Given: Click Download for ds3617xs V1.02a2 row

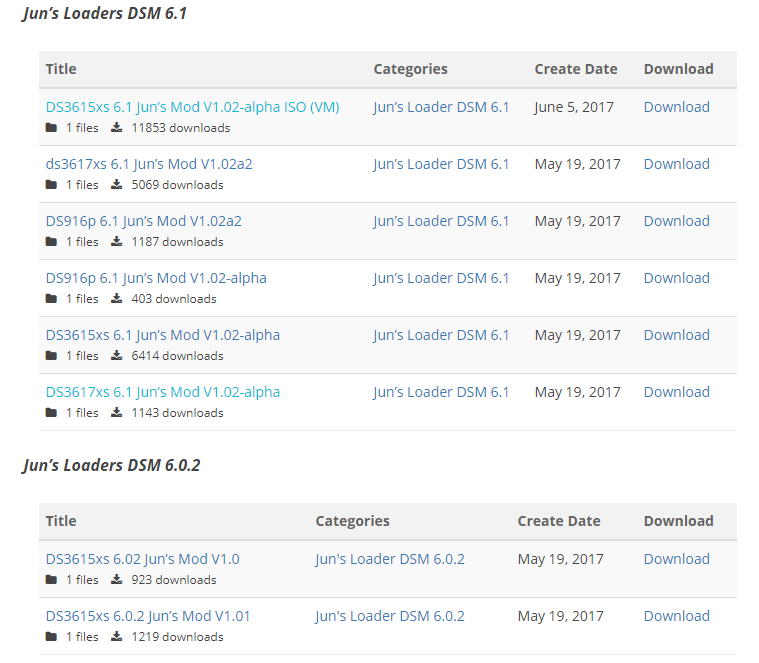Looking at the screenshot, I should point(677,164).
